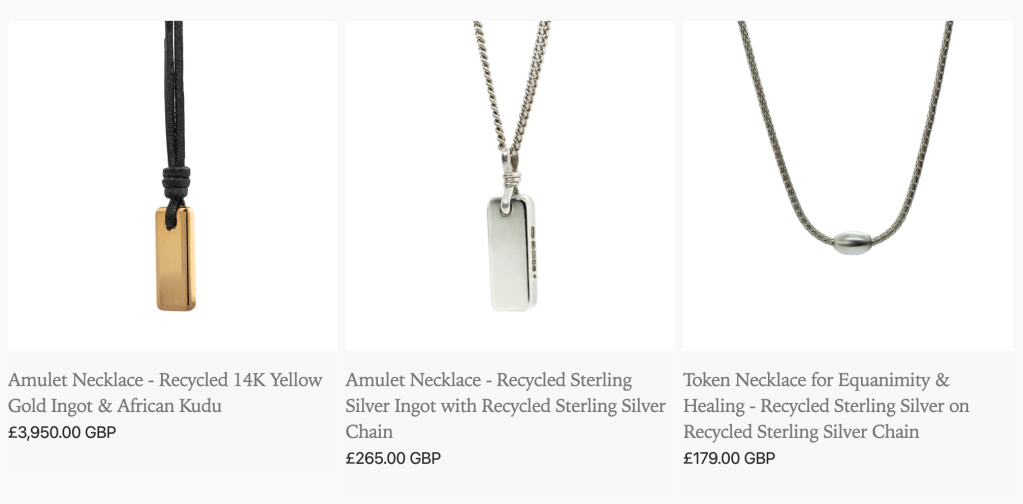Click the black kudu leather cord above the knot
Image resolution: width=1023 pixels, height=504 pixels.
[x=172, y=90]
